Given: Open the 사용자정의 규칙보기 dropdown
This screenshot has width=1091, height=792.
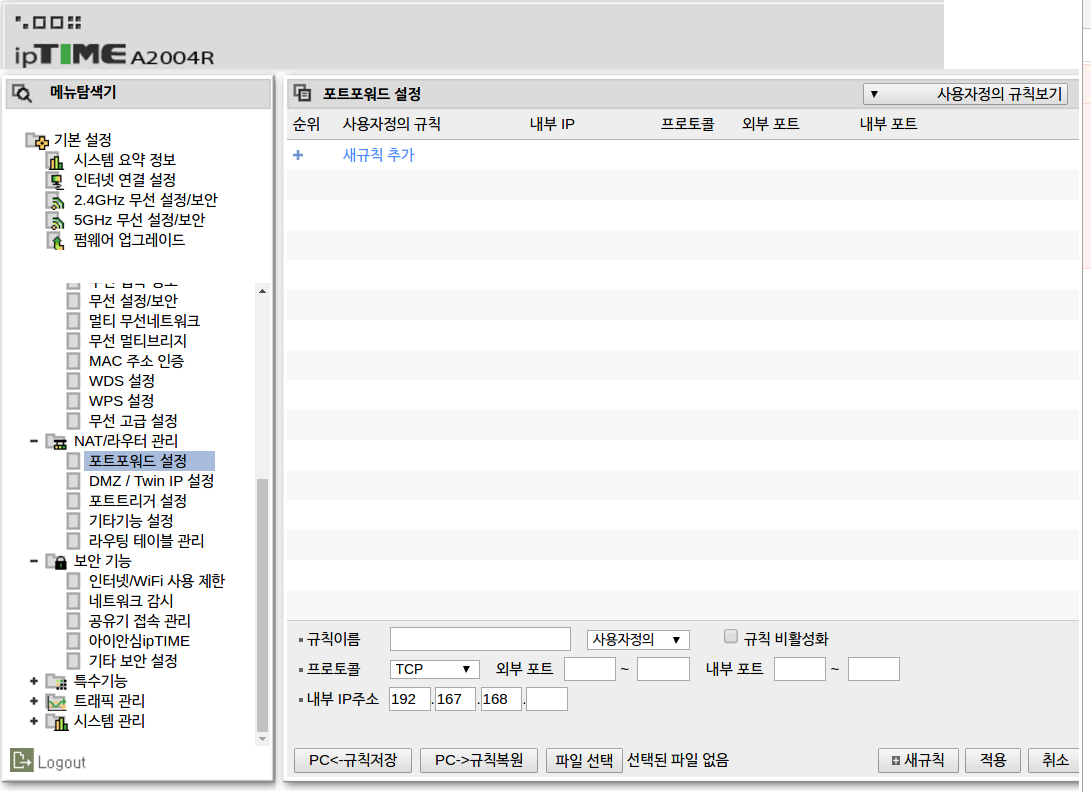Looking at the screenshot, I should 965,94.
